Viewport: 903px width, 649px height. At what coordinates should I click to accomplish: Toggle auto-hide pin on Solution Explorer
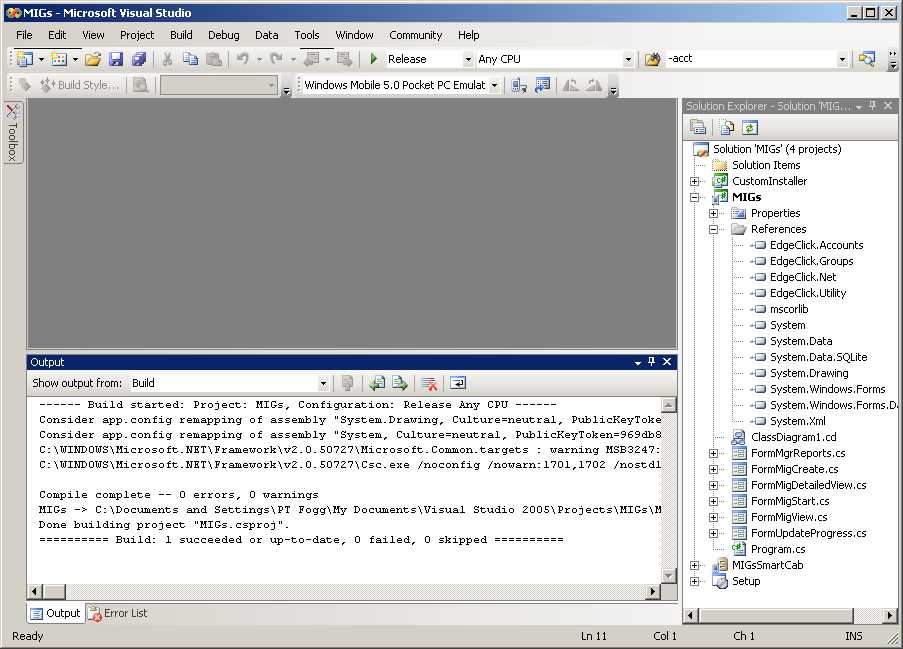[872, 105]
